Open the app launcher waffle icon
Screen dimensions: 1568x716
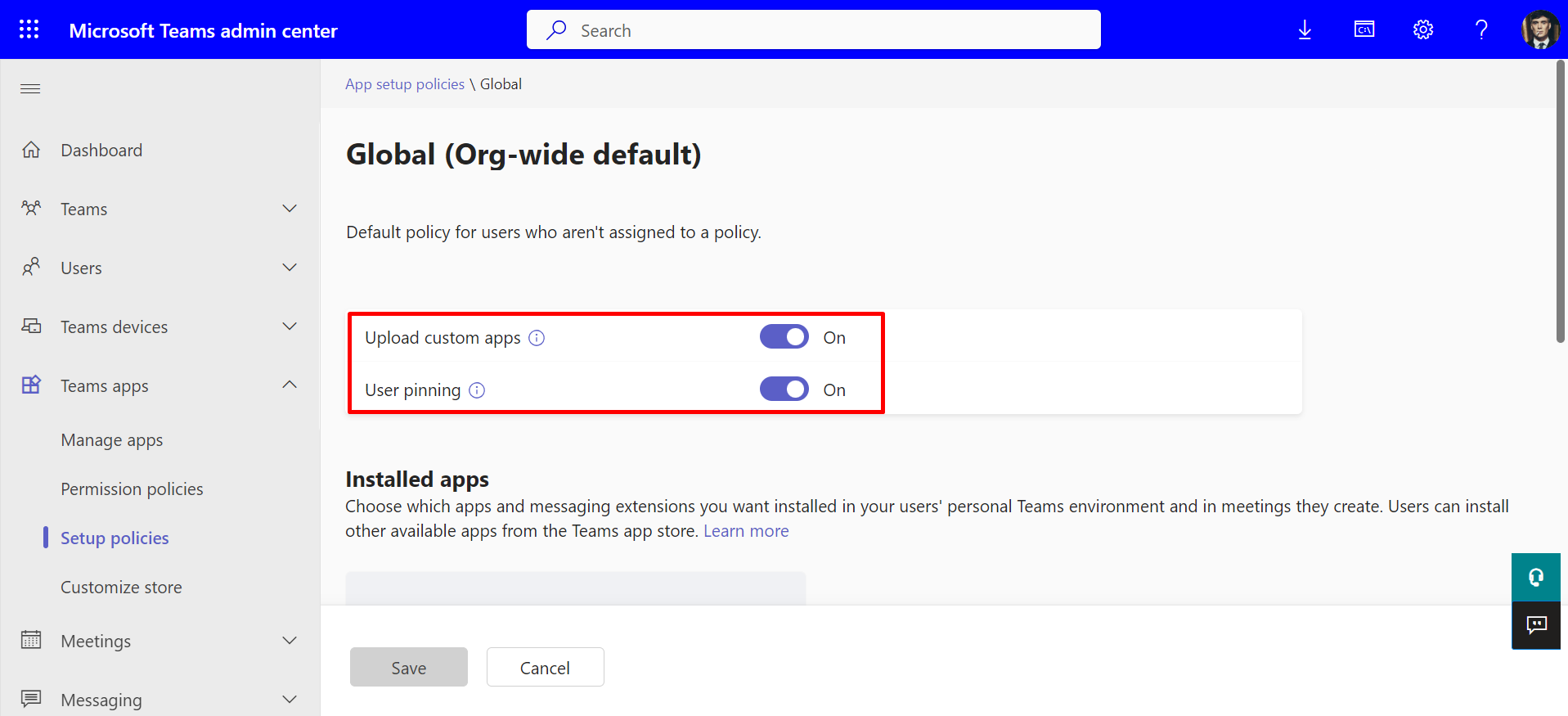29,29
